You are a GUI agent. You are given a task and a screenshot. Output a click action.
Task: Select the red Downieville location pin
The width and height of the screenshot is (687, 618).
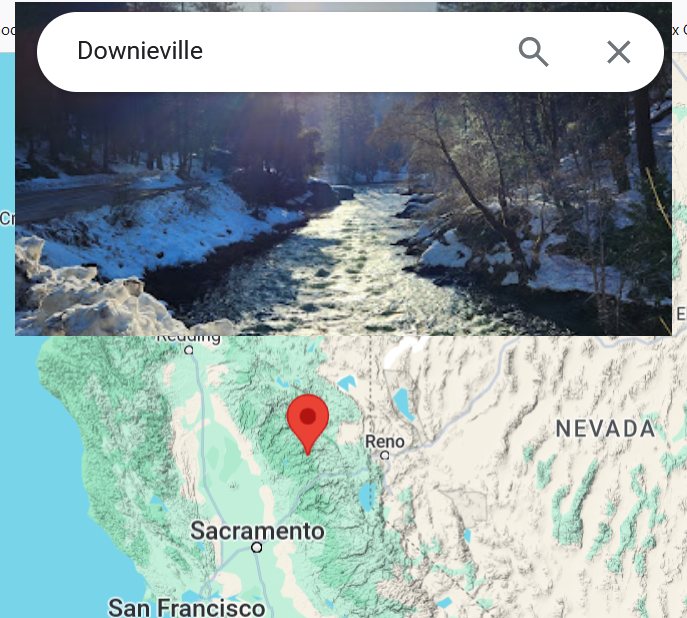tap(308, 420)
